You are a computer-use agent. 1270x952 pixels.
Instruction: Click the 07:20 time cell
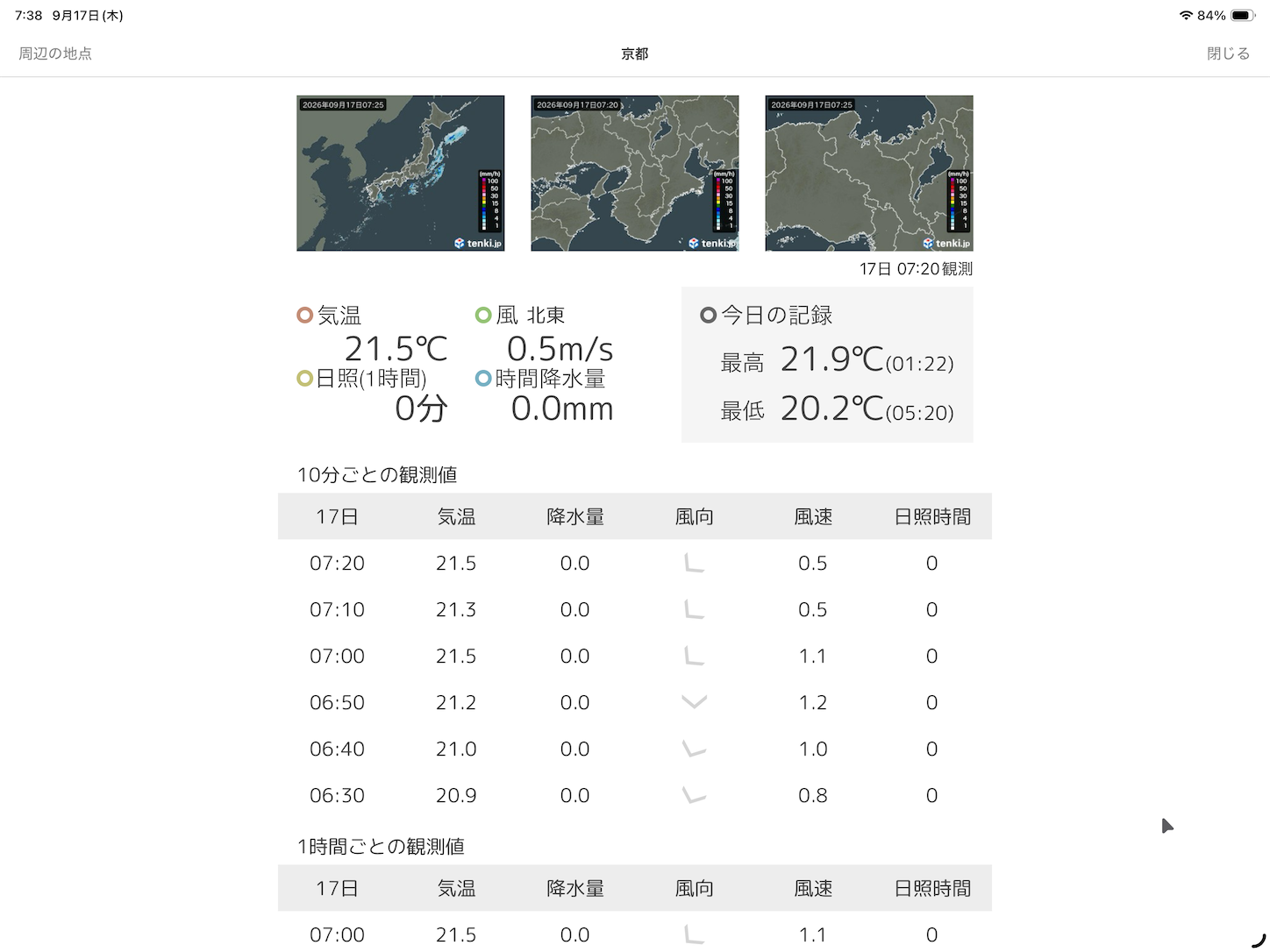[x=337, y=563]
